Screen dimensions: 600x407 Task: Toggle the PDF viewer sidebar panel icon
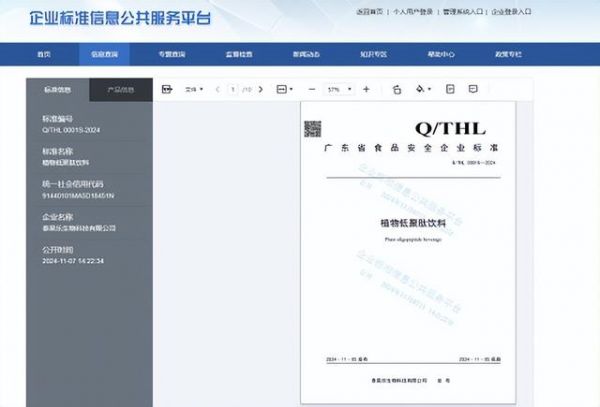[x=167, y=89]
